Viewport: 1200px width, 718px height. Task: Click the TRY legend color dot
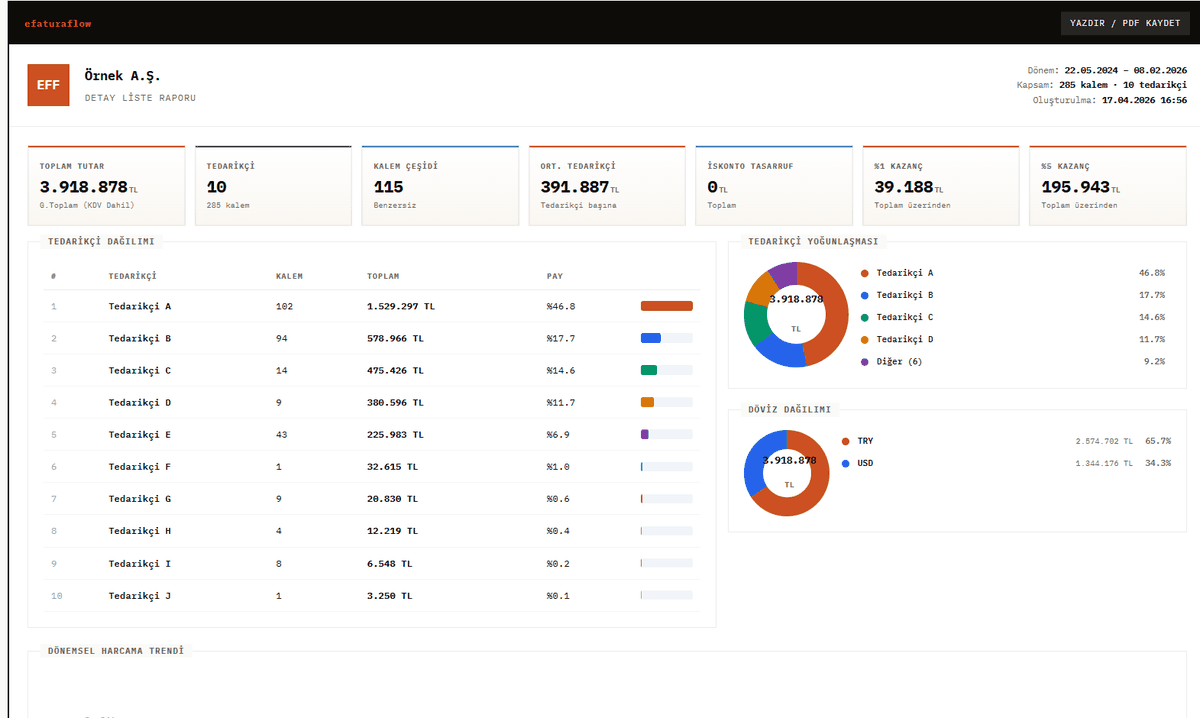[x=846, y=441]
